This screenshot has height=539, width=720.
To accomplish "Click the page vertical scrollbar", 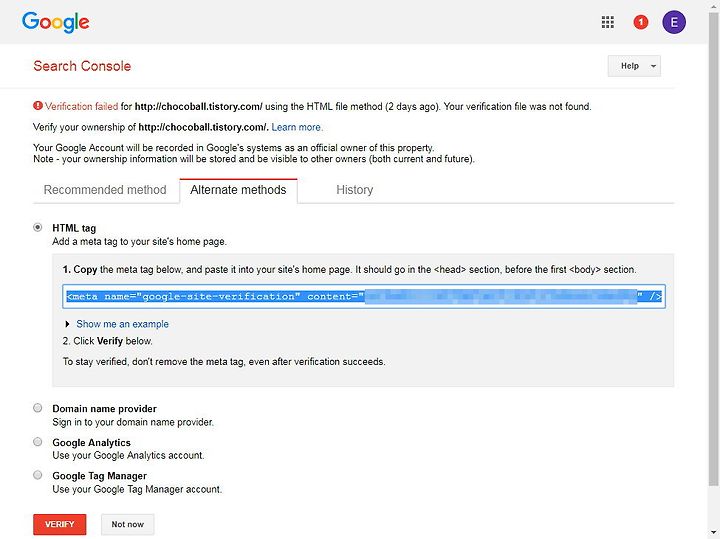I will [x=714, y=249].
